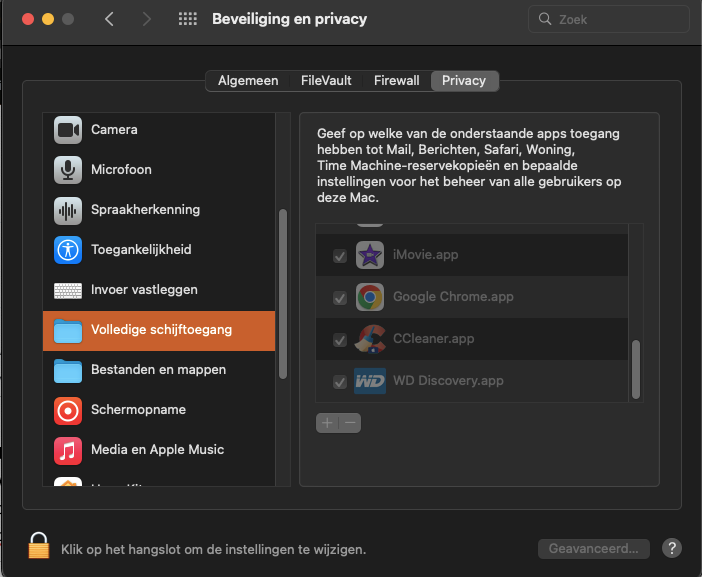This screenshot has width=702, height=577.
Task: Select the Toegankelijkheid label text
Action: click(x=141, y=249)
